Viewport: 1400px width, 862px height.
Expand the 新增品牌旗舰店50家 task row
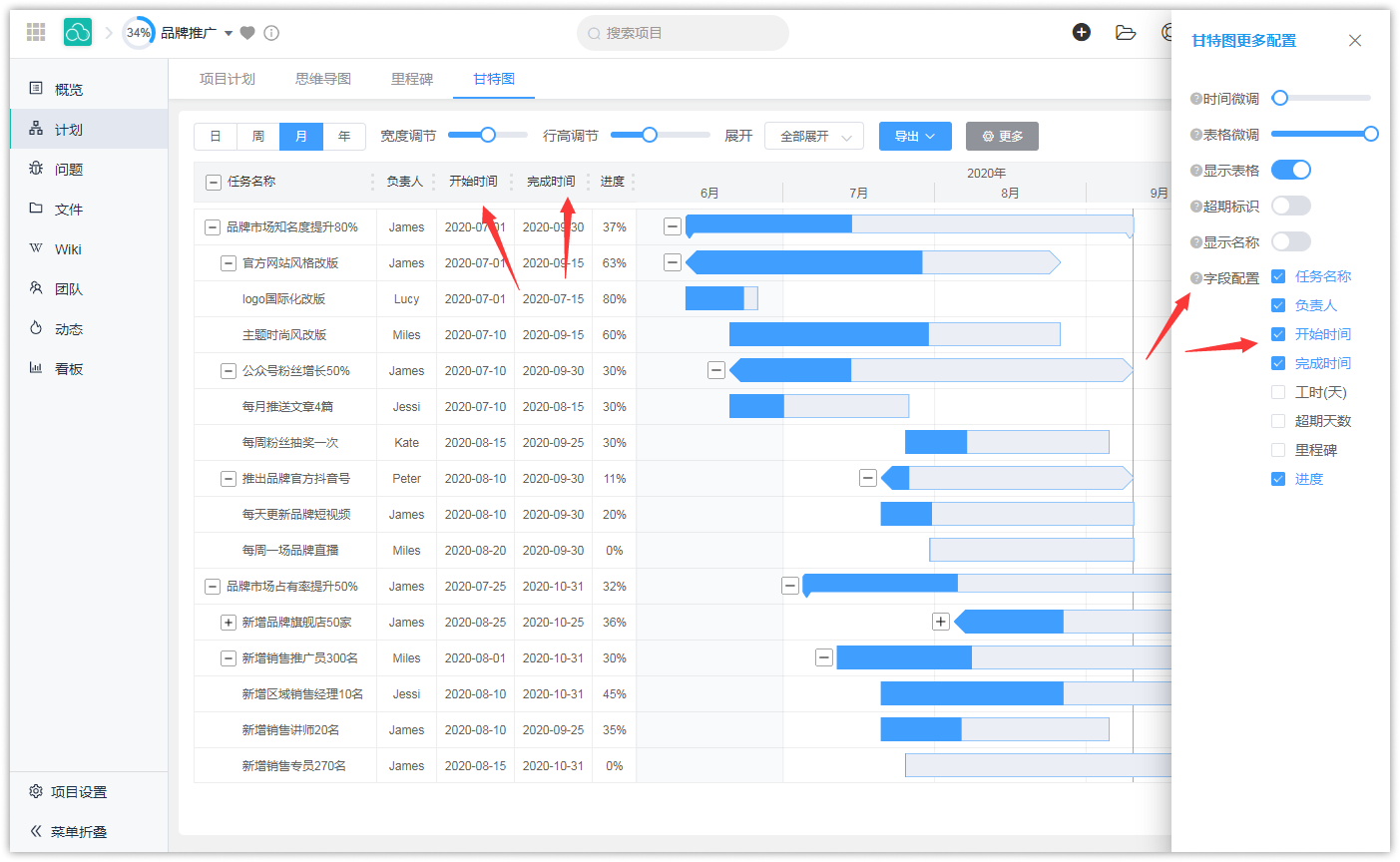(x=228, y=623)
